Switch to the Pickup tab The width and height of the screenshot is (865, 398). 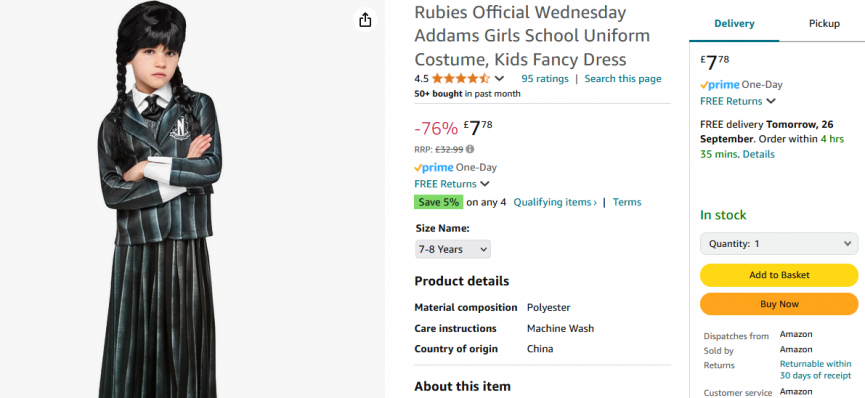coord(824,24)
